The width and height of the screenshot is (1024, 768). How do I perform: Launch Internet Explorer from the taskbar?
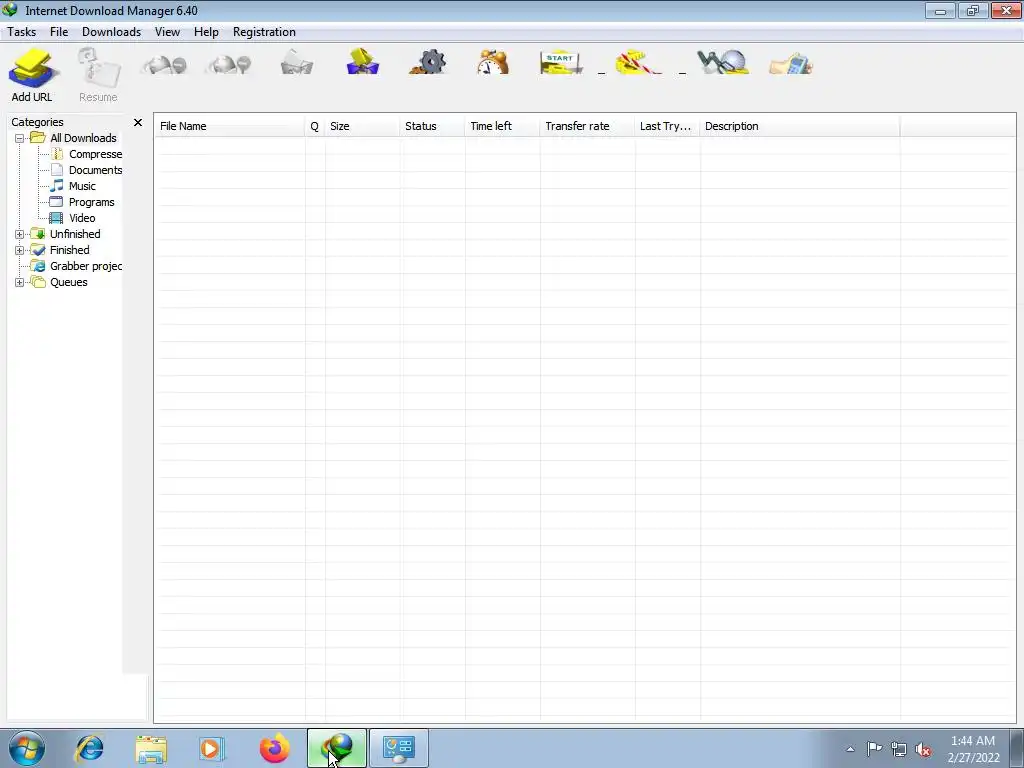[x=89, y=748]
